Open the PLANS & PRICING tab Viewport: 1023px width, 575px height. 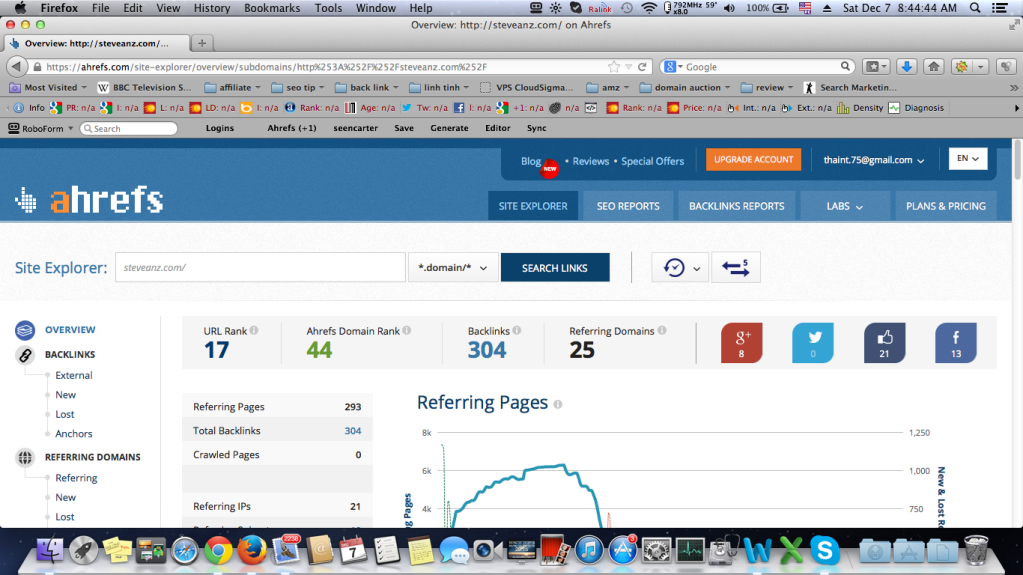[x=945, y=206]
